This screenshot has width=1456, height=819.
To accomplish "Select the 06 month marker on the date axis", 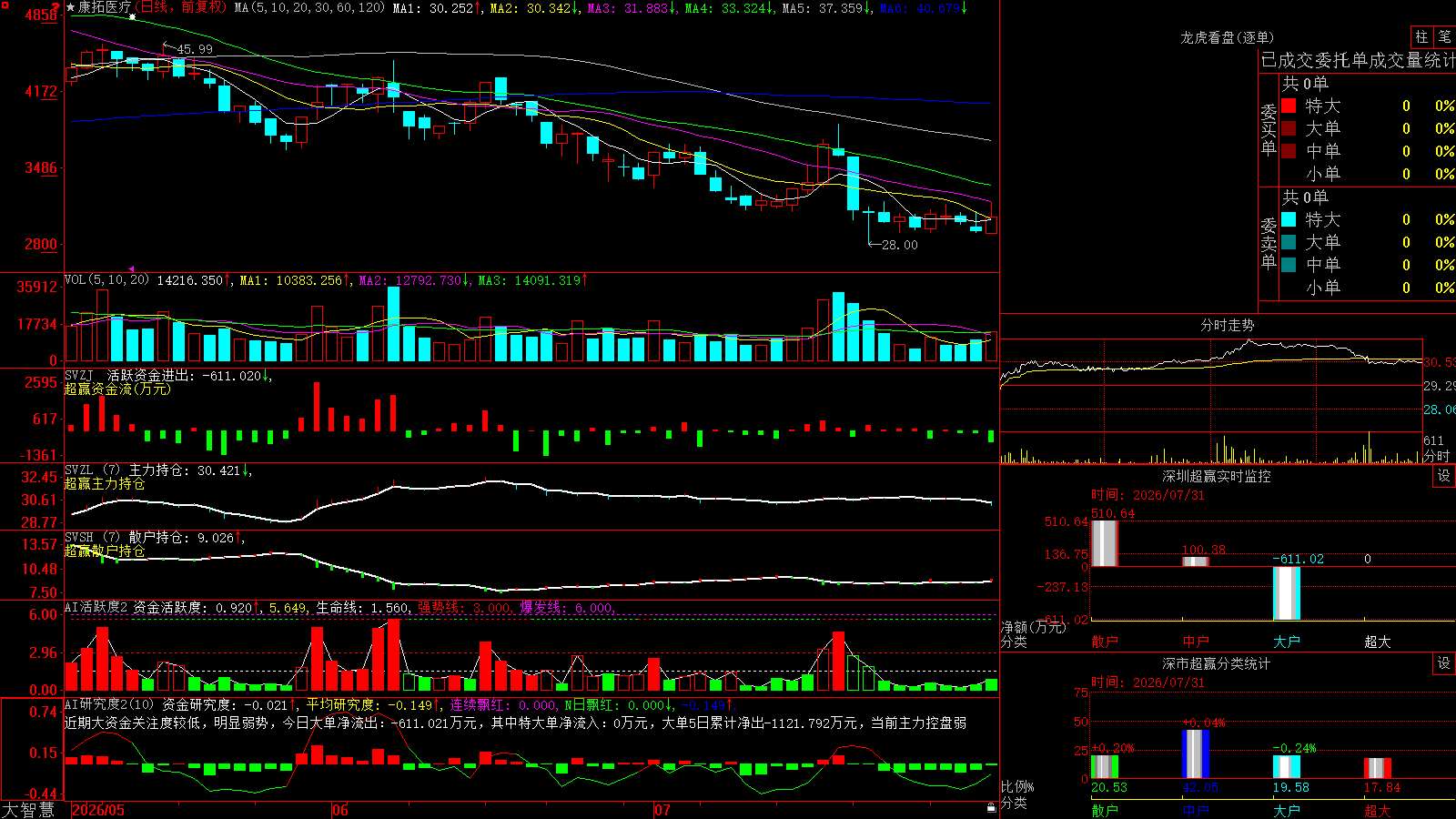I will 340,810.
